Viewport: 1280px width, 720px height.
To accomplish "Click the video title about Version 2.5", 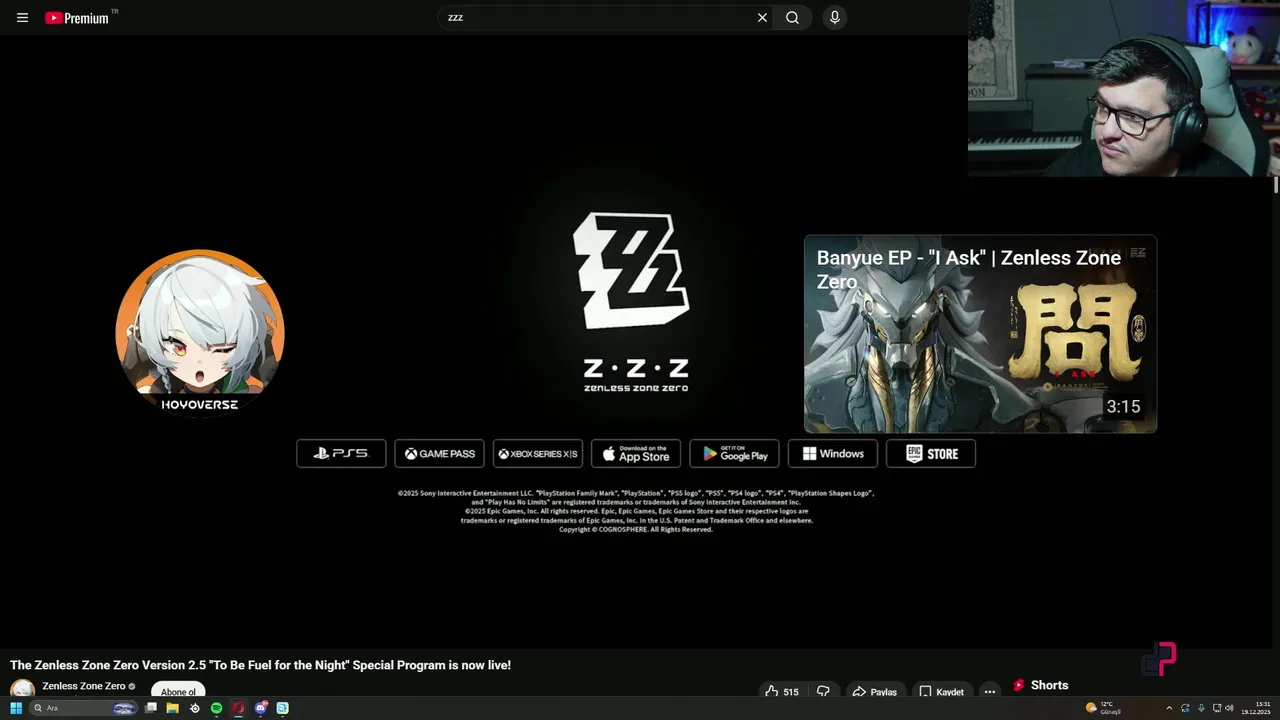I will (260, 665).
